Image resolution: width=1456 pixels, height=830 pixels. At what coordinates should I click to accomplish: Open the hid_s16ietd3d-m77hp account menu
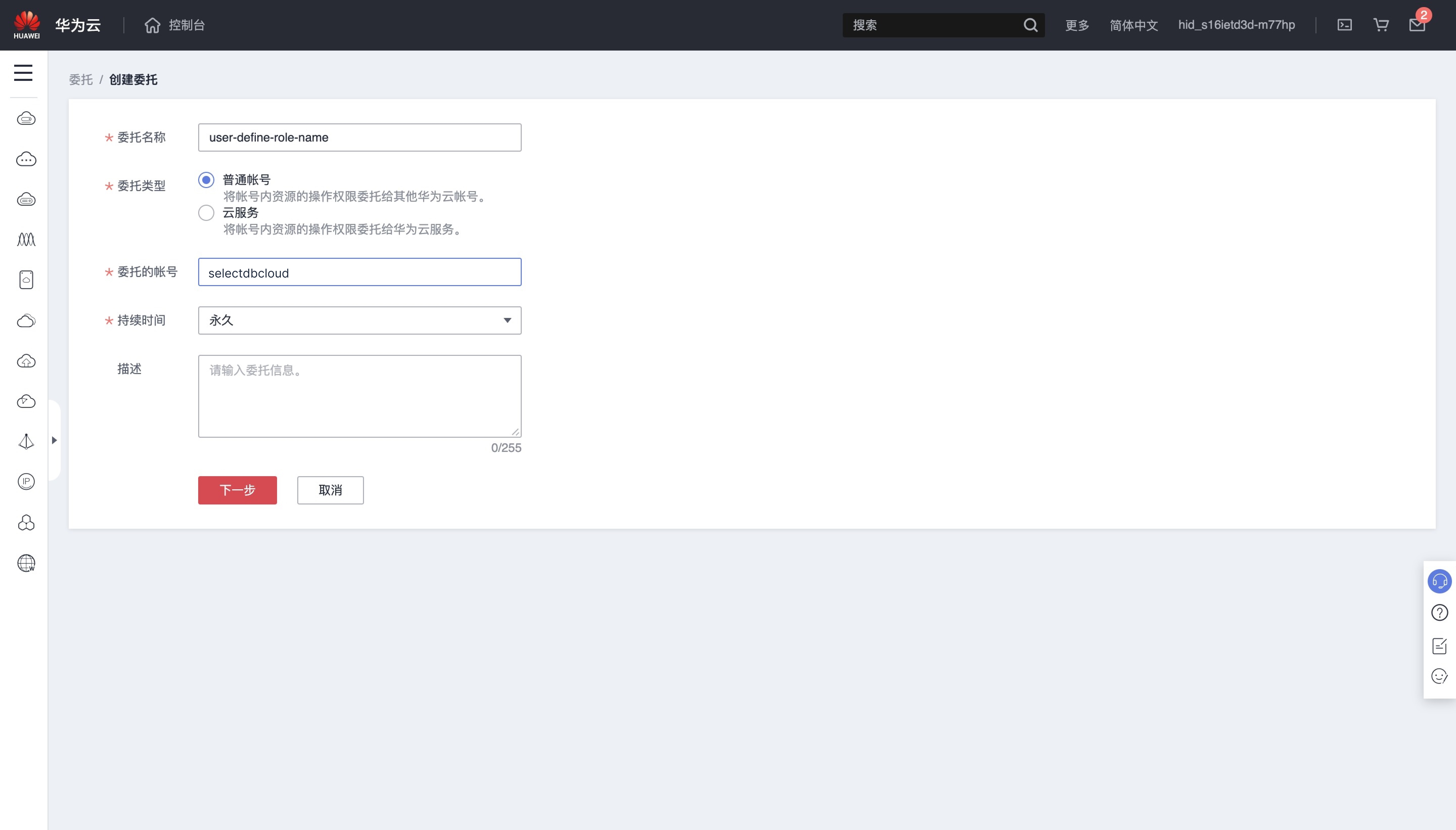1237,25
